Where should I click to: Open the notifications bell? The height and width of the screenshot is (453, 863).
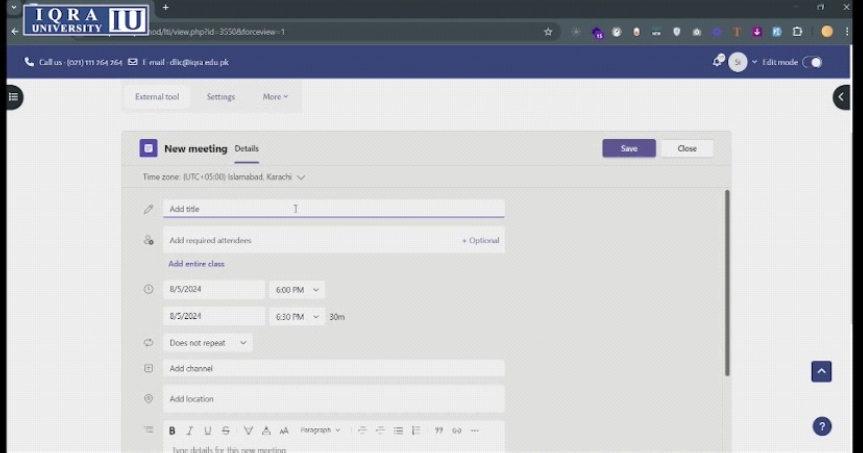717,62
